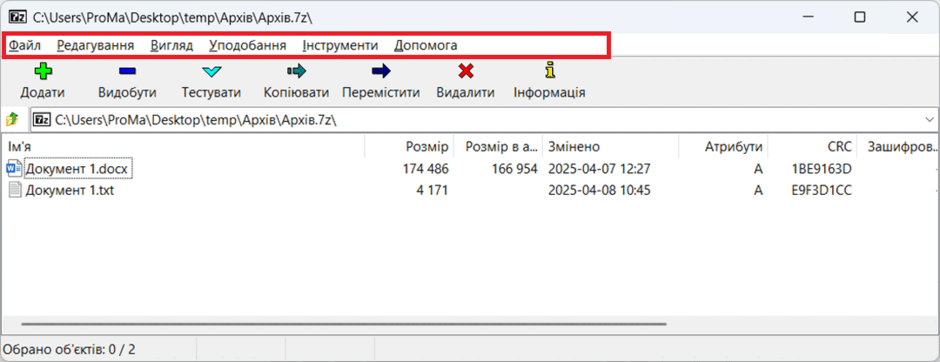Click the date 2025-04-07 12:27

[599, 170]
